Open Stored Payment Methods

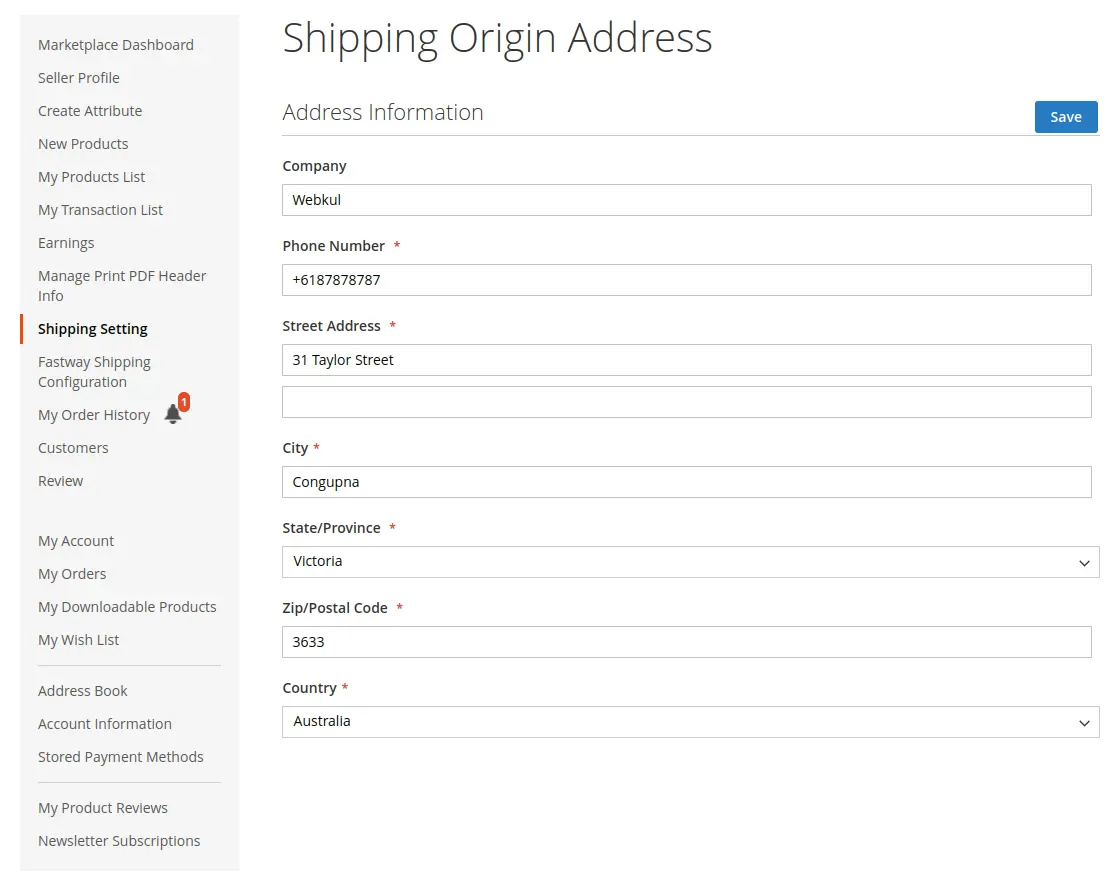tap(121, 756)
